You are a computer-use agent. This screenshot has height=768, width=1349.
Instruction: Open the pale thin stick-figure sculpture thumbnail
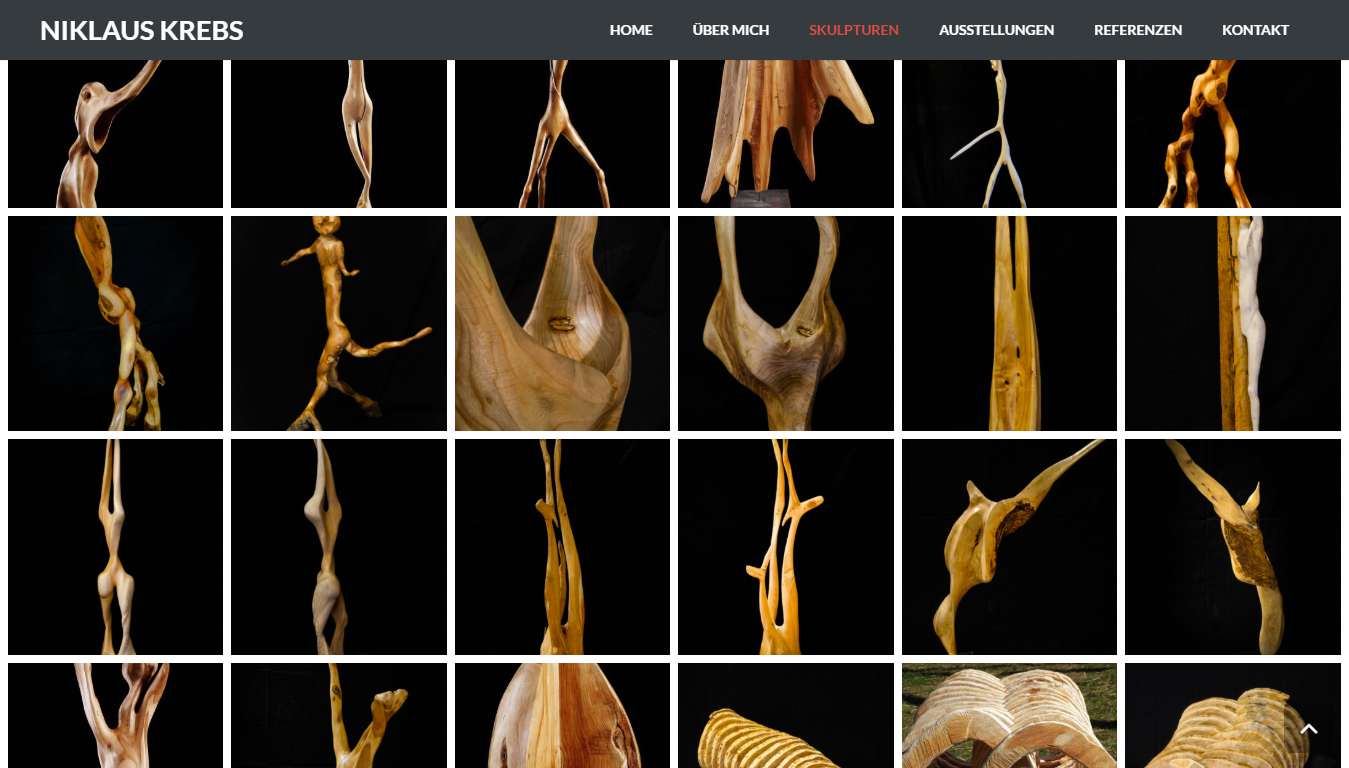tap(1008, 133)
